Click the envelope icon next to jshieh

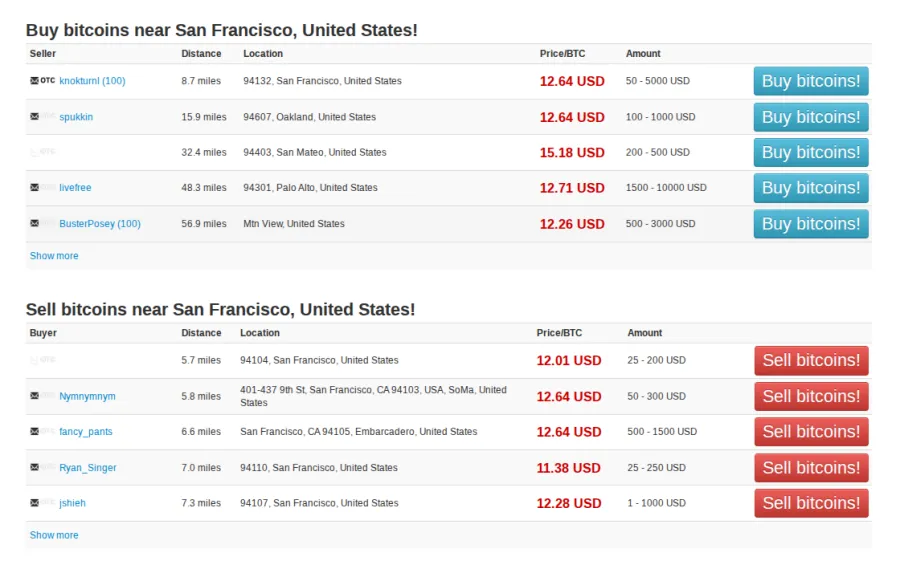(x=35, y=503)
